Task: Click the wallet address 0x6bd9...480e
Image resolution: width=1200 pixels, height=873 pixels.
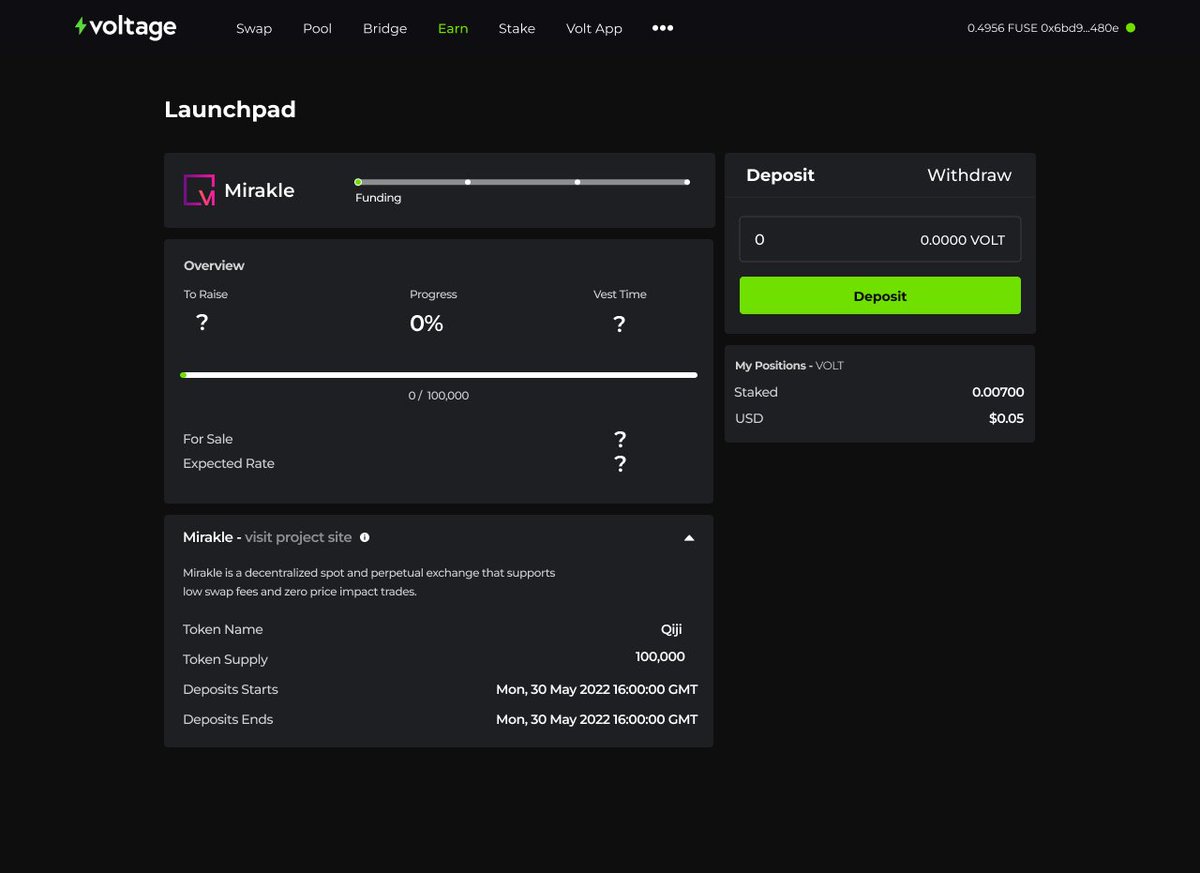Action: (x=1079, y=28)
